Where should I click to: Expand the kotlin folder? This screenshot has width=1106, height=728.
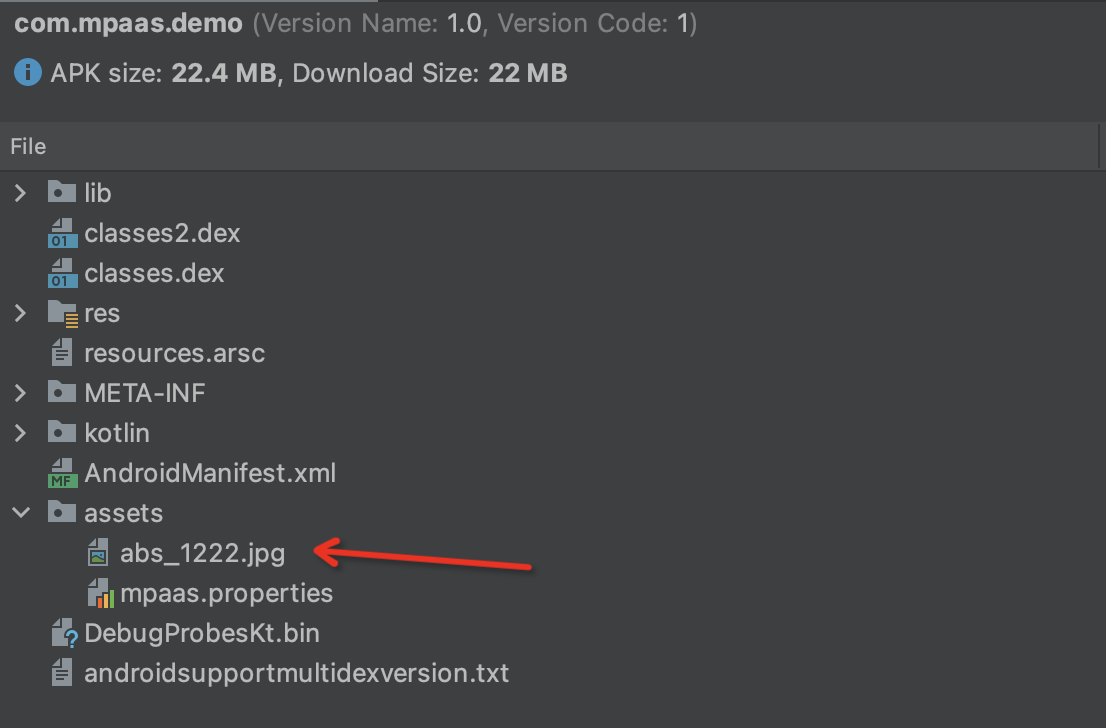tap(20, 433)
